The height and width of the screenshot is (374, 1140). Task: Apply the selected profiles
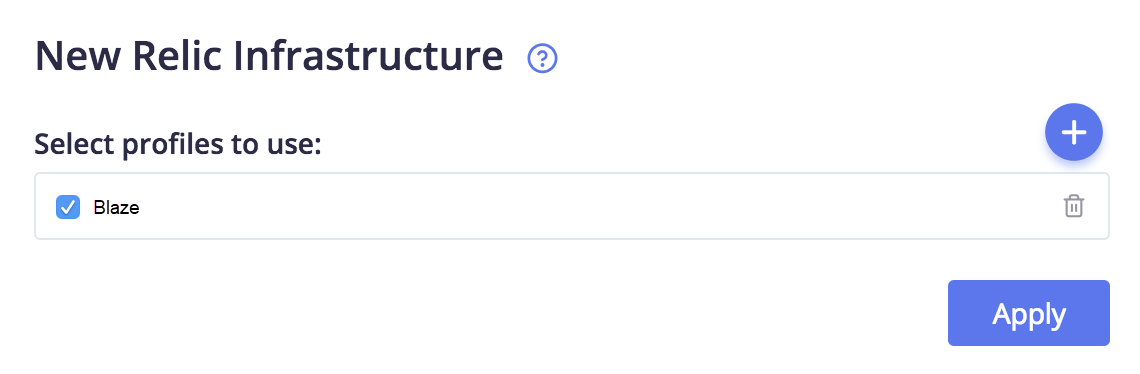click(x=1029, y=313)
